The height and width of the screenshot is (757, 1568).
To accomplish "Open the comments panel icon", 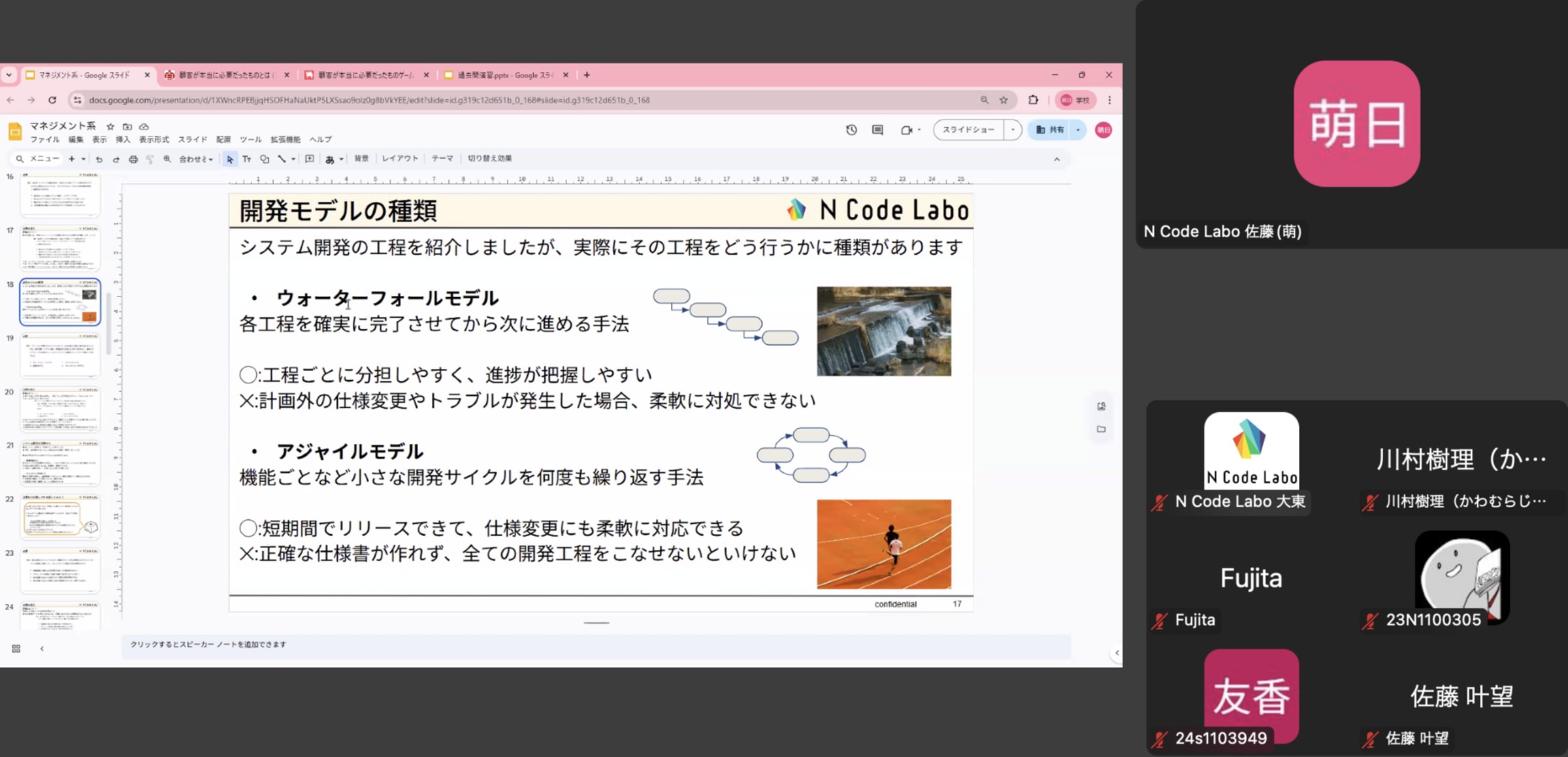I will click(877, 130).
